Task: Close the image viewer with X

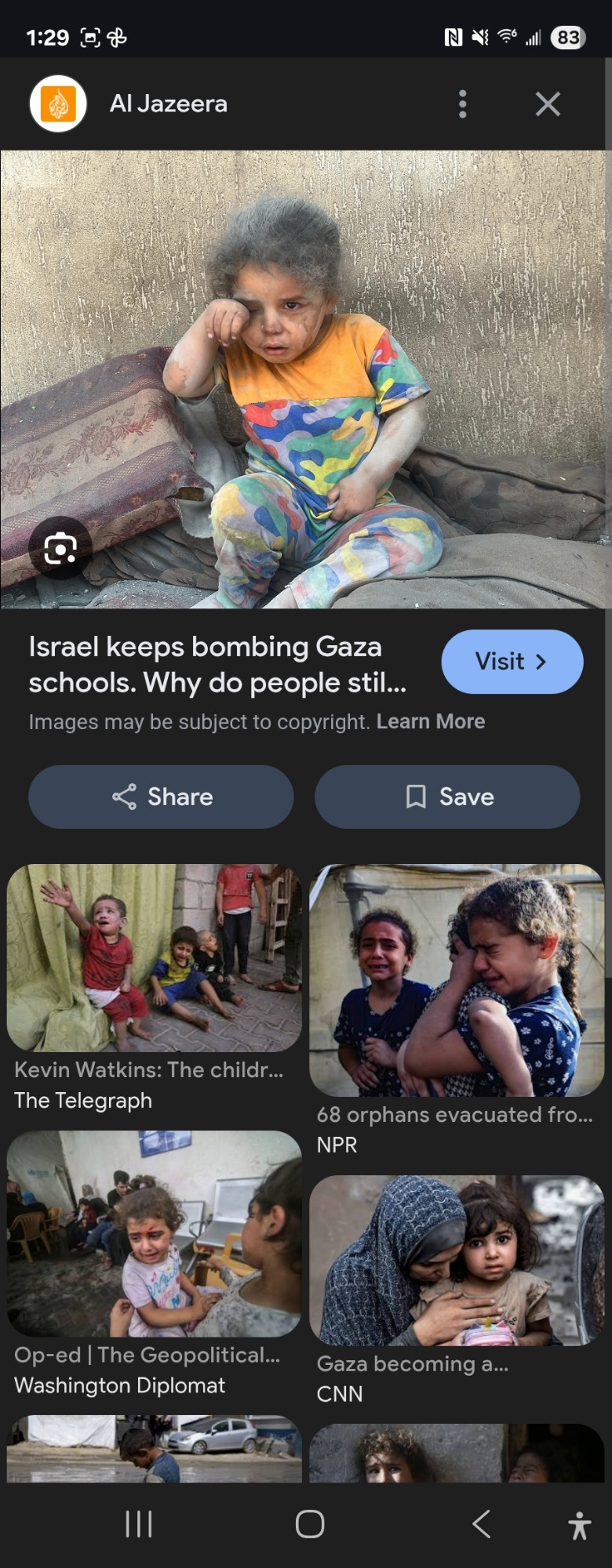Action: (x=548, y=103)
